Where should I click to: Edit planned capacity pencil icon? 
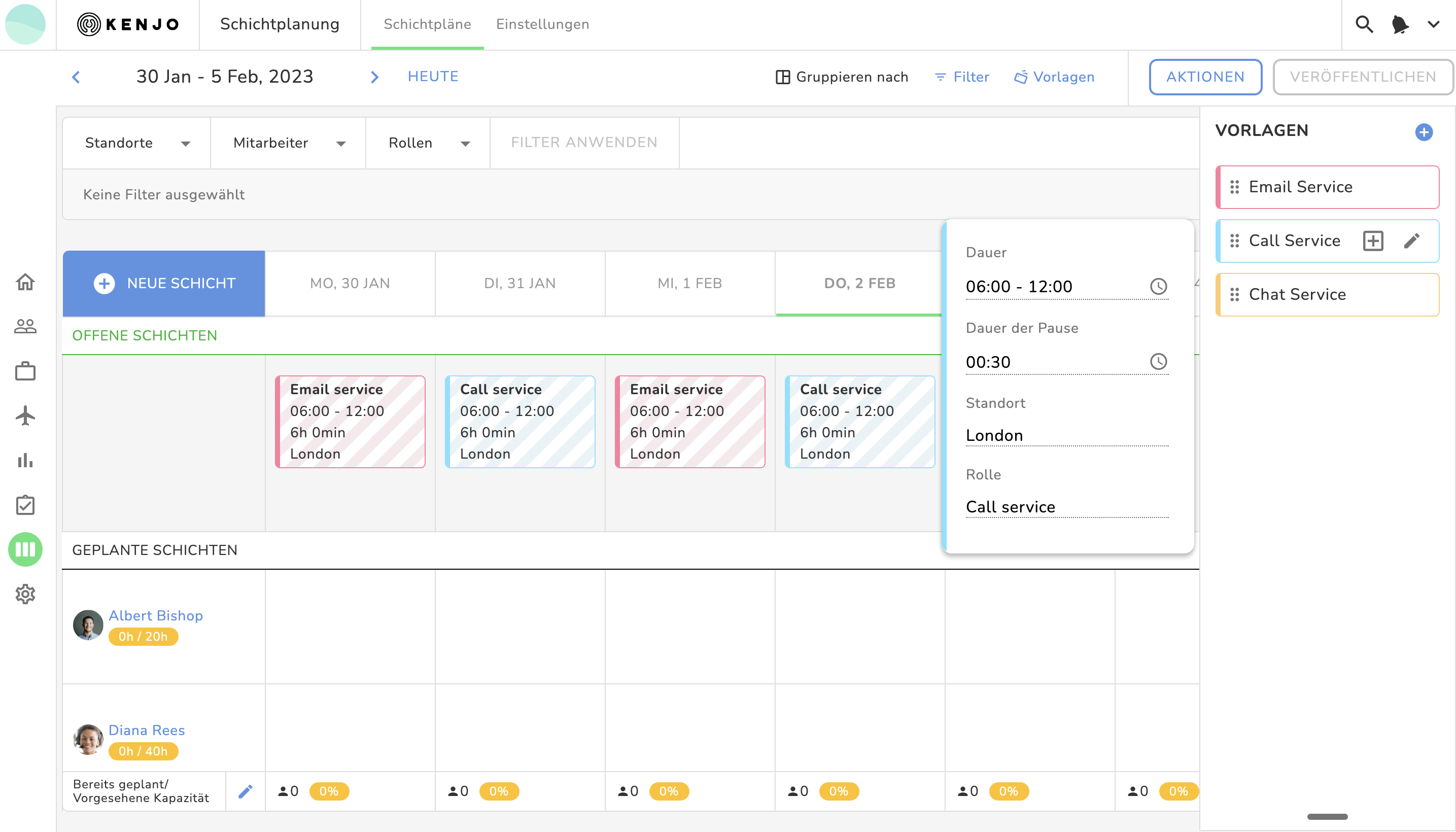click(x=245, y=791)
